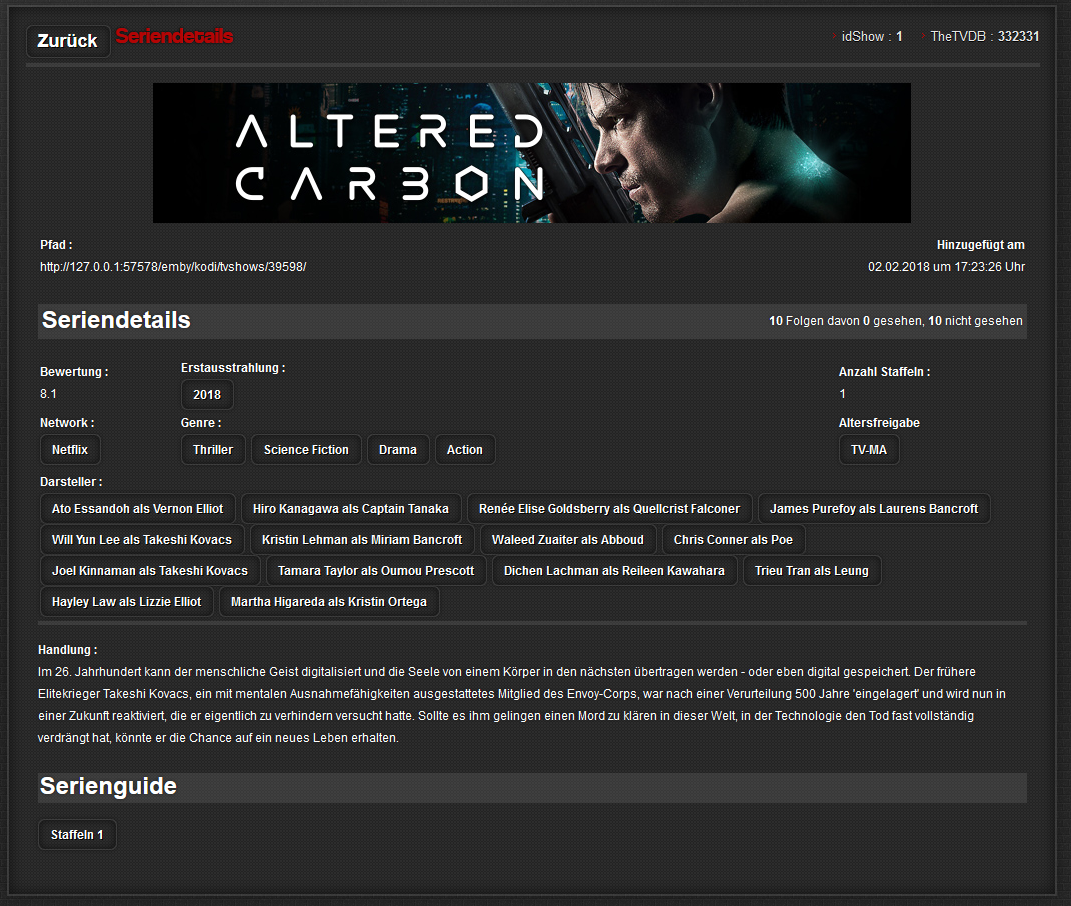
Task: Open Trieu Tran als Leung
Action: click(811, 571)
